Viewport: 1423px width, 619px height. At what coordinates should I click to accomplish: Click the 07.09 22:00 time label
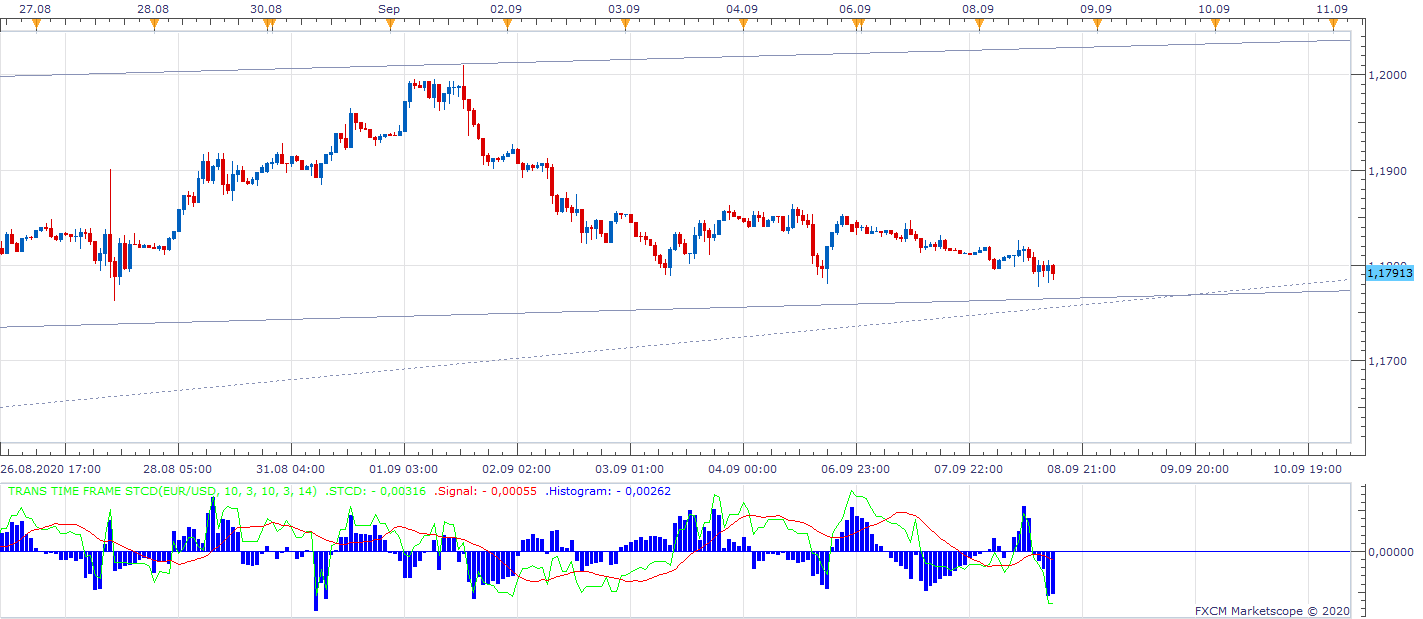click(x=969, y=468)
